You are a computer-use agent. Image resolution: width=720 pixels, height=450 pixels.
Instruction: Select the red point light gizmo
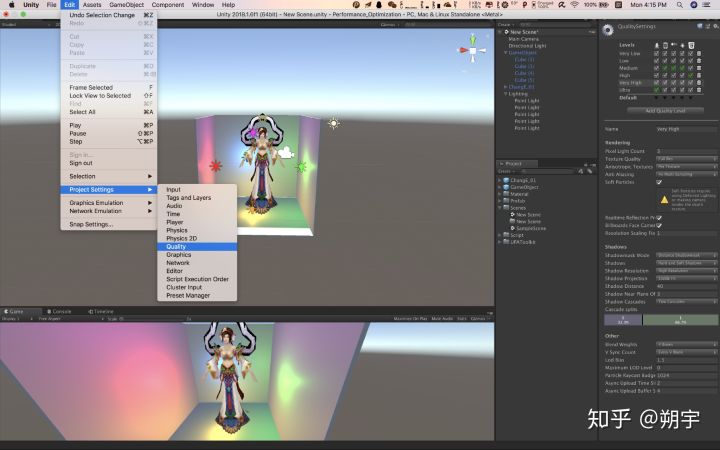(215, 166)
